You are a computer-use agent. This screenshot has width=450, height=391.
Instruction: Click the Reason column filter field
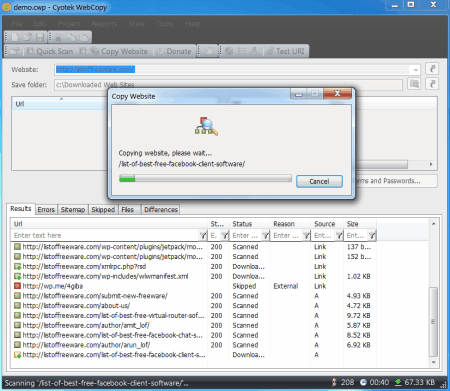point(287,236)
